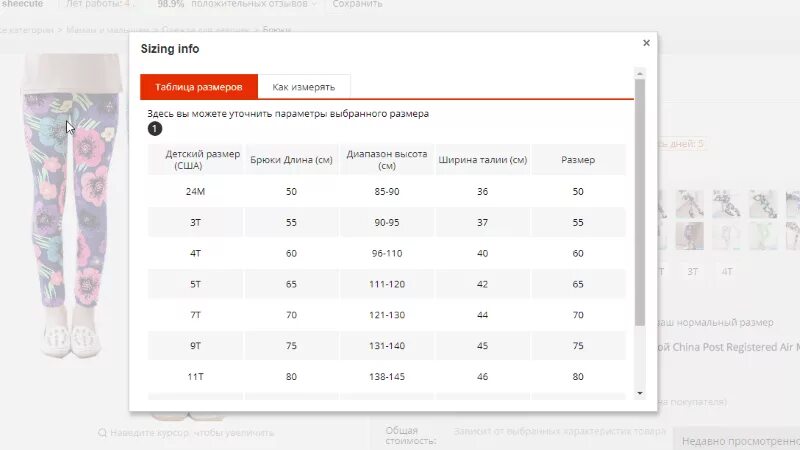This screenshot has width=800, height=450.
Task: Click waist width value 40
Action: (x=483, y=253)
